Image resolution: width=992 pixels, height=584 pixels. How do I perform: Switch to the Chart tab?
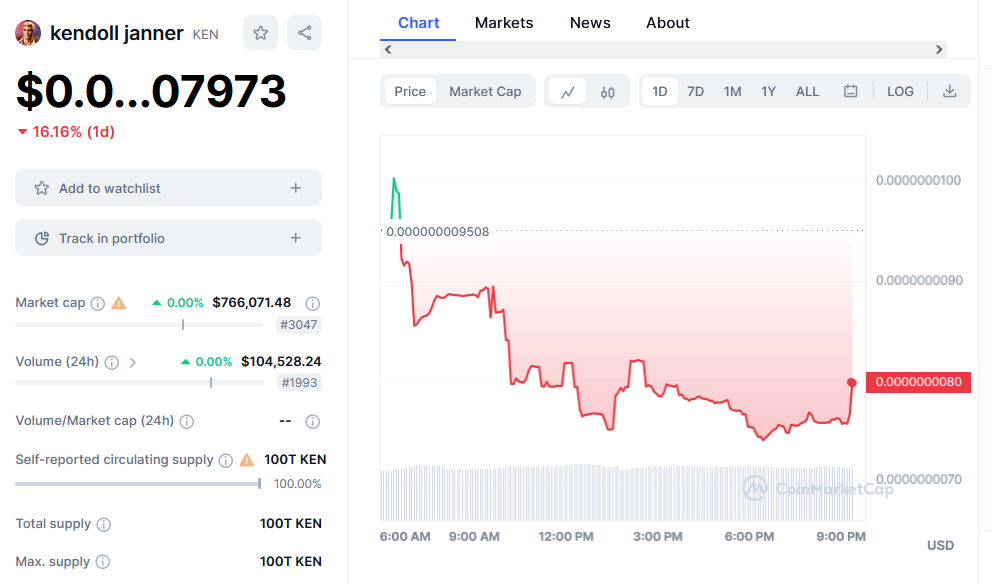click(418, 23)
